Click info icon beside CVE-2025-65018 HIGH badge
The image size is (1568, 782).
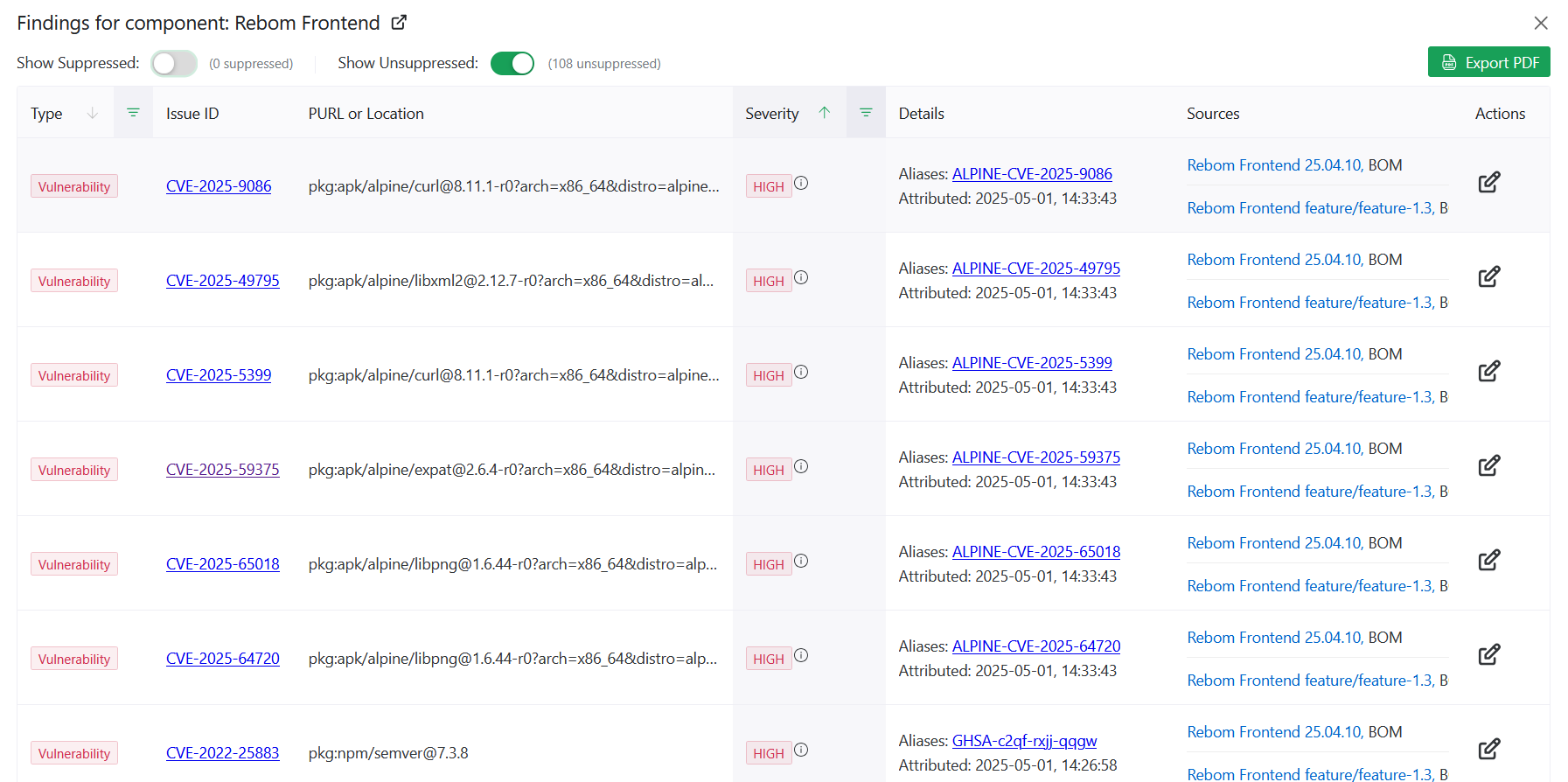[x=801, y=561]
